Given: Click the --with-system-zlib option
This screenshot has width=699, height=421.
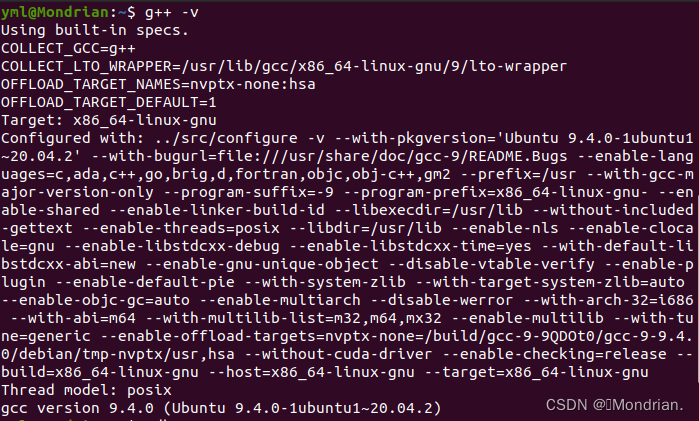Looking at the screenshot, I should (325, 282).
